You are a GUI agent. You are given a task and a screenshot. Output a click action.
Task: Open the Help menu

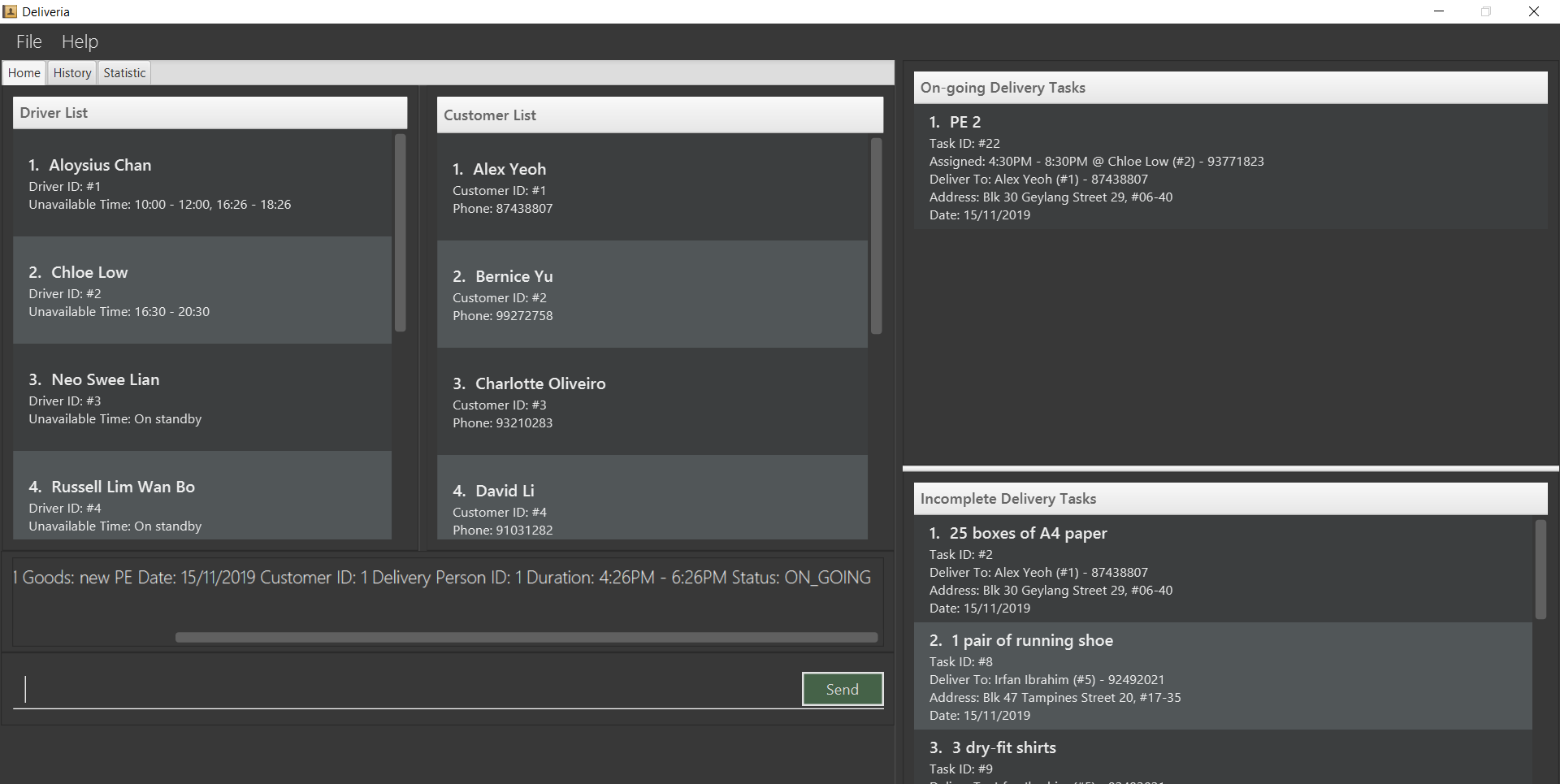pos(80,41)
